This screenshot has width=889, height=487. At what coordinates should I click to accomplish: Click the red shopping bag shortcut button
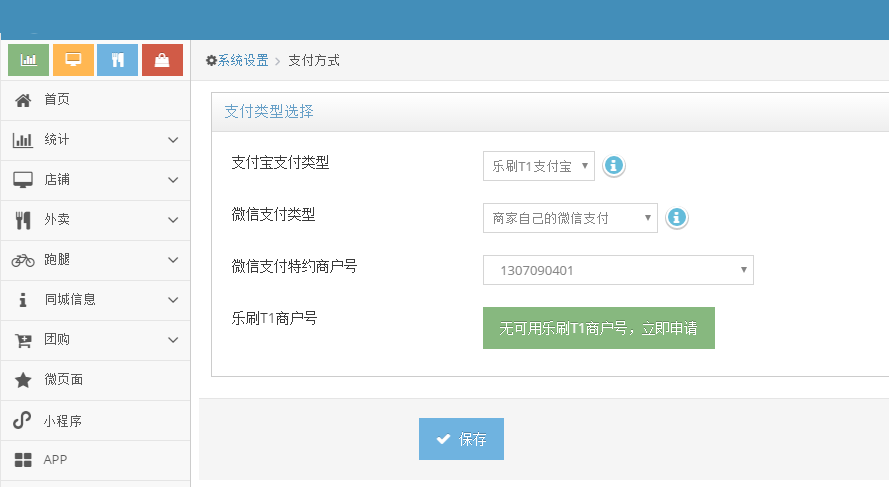tap(162, 60)
